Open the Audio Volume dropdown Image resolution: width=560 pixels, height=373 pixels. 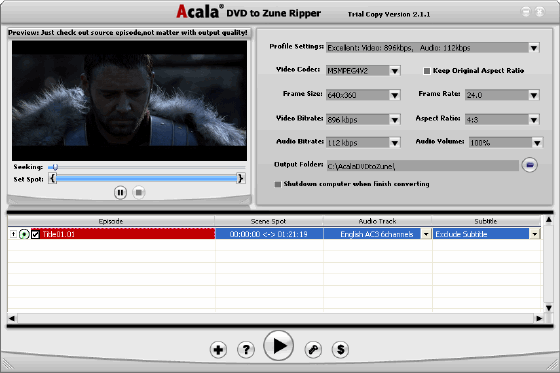coord(537,143)
